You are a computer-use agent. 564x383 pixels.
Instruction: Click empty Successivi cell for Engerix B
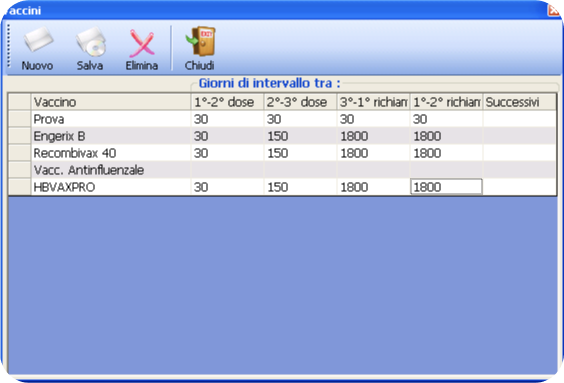519,136
